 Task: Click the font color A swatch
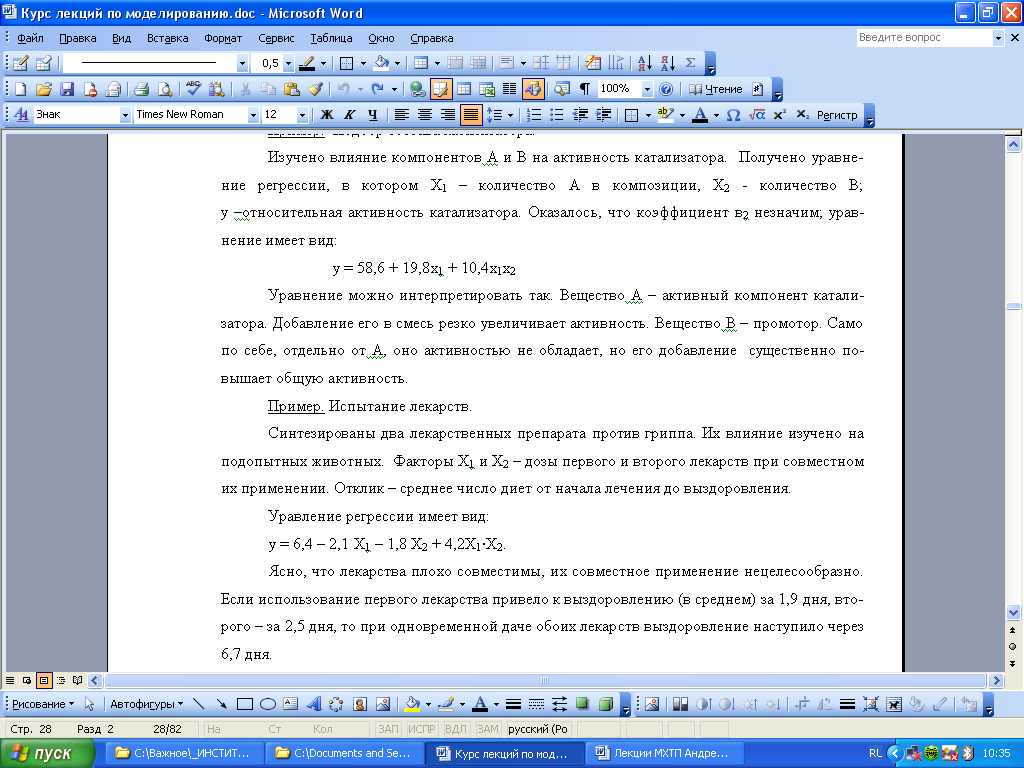click(700, 115)
